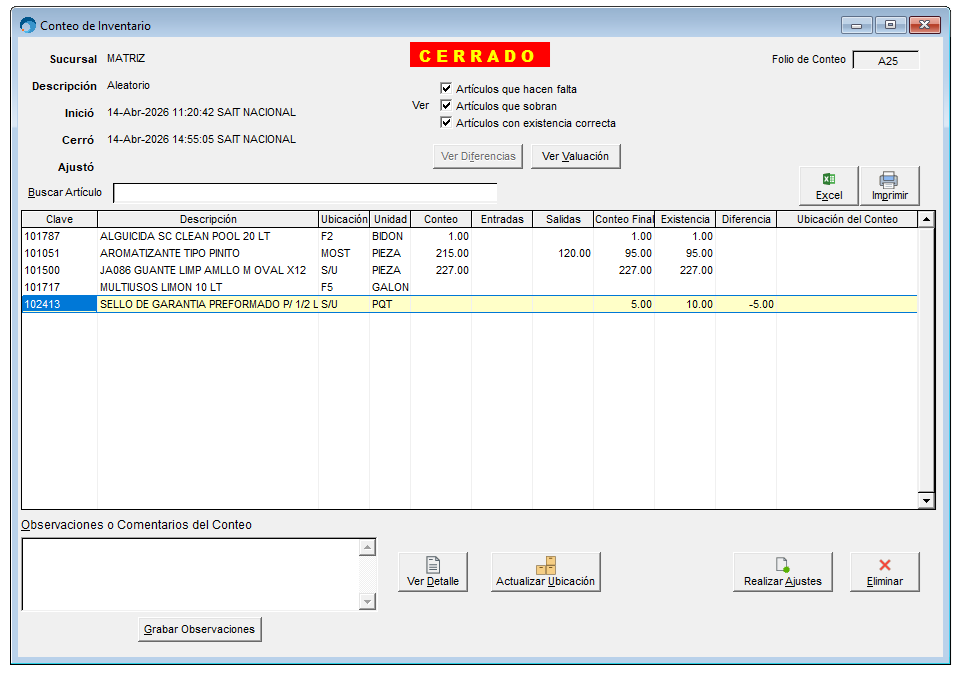Delete the count with Eliminar
The width and height of the screenshot is (963, 689).
[884, 572]
